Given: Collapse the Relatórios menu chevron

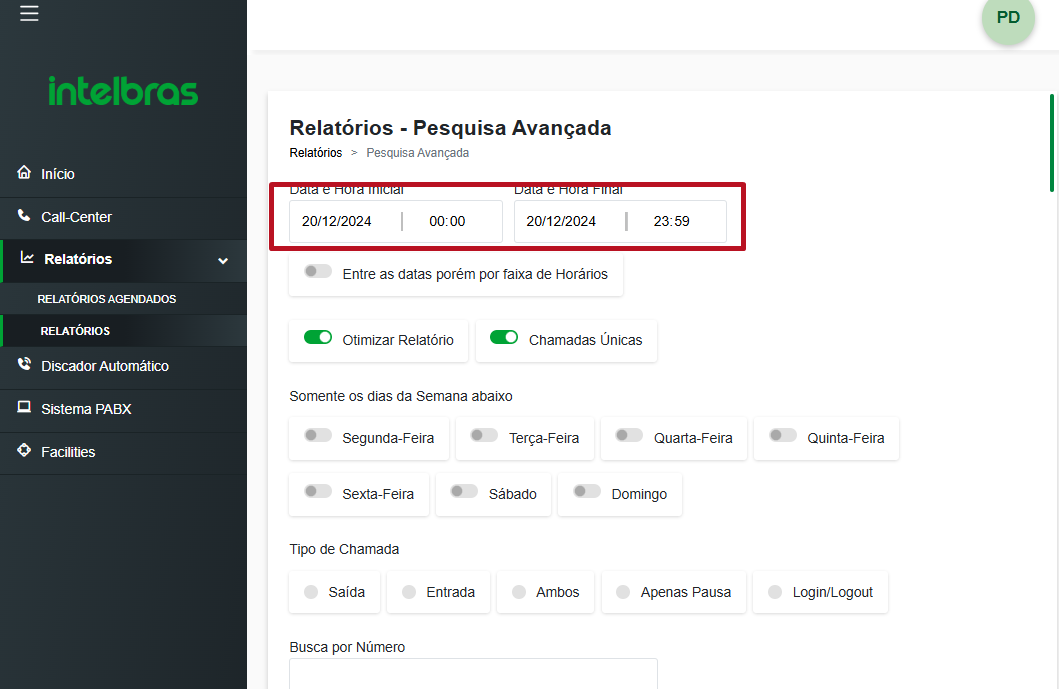Looking at the screenshot, I should [223, 261].
